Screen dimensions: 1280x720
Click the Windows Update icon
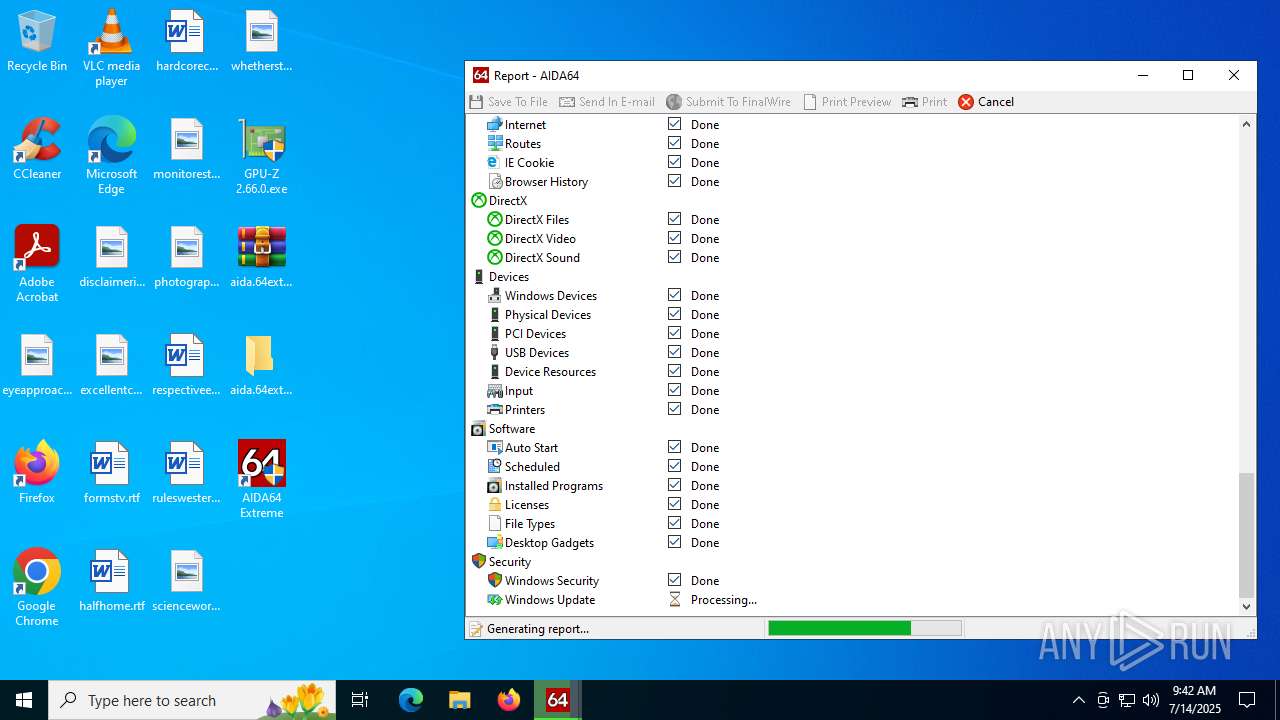(x=494, y=600)
